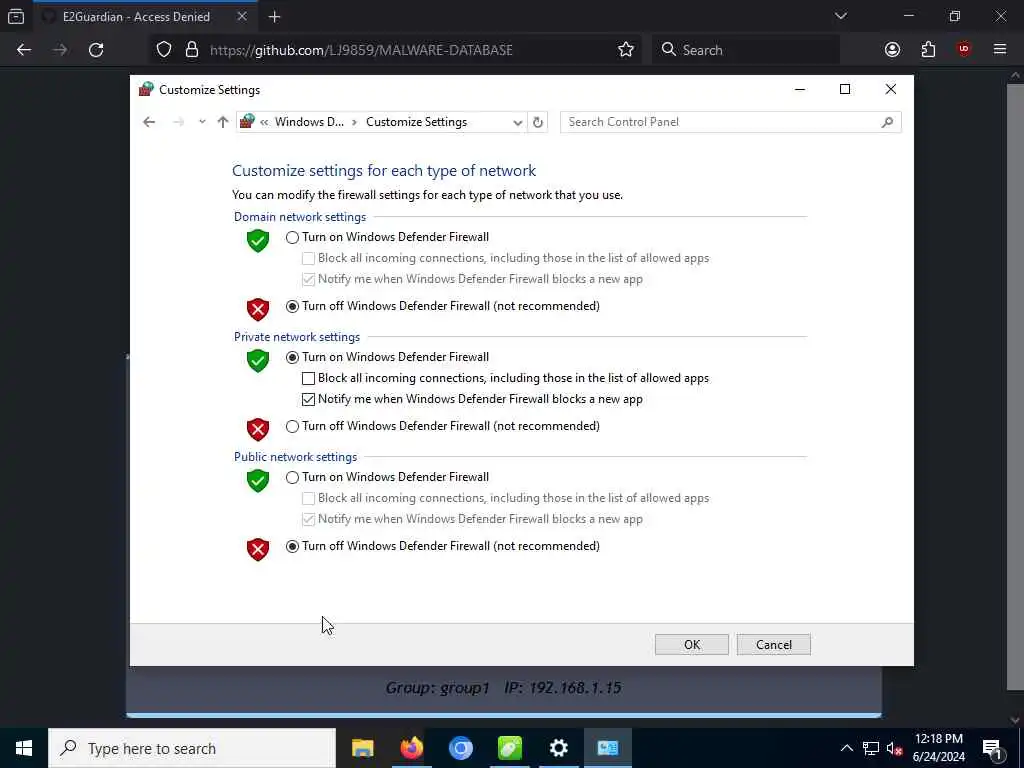Bookmark this page with star icon
The width and height of the screenshot is (1024, 768).
[626, 50]
